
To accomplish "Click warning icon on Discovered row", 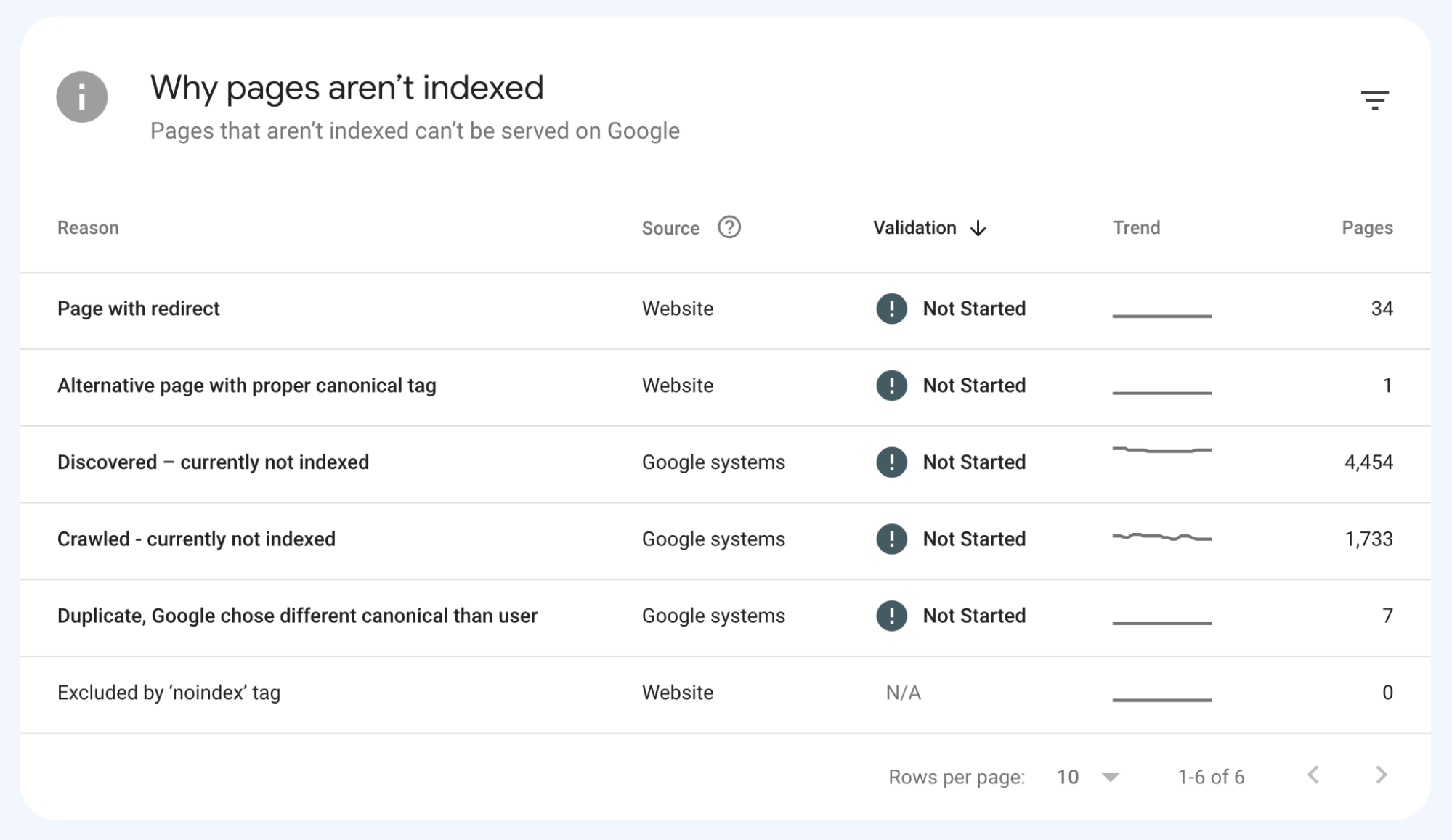I will pos(892,462).
